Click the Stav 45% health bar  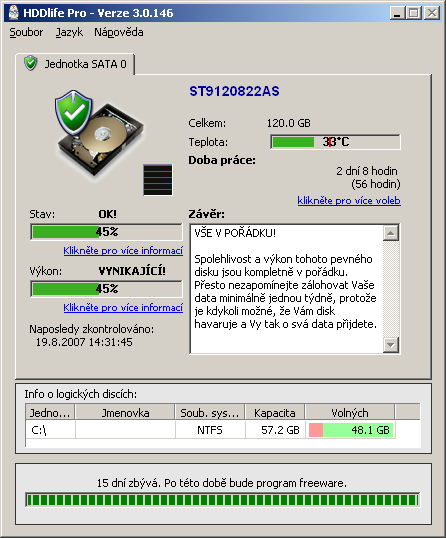click(106, 232)
